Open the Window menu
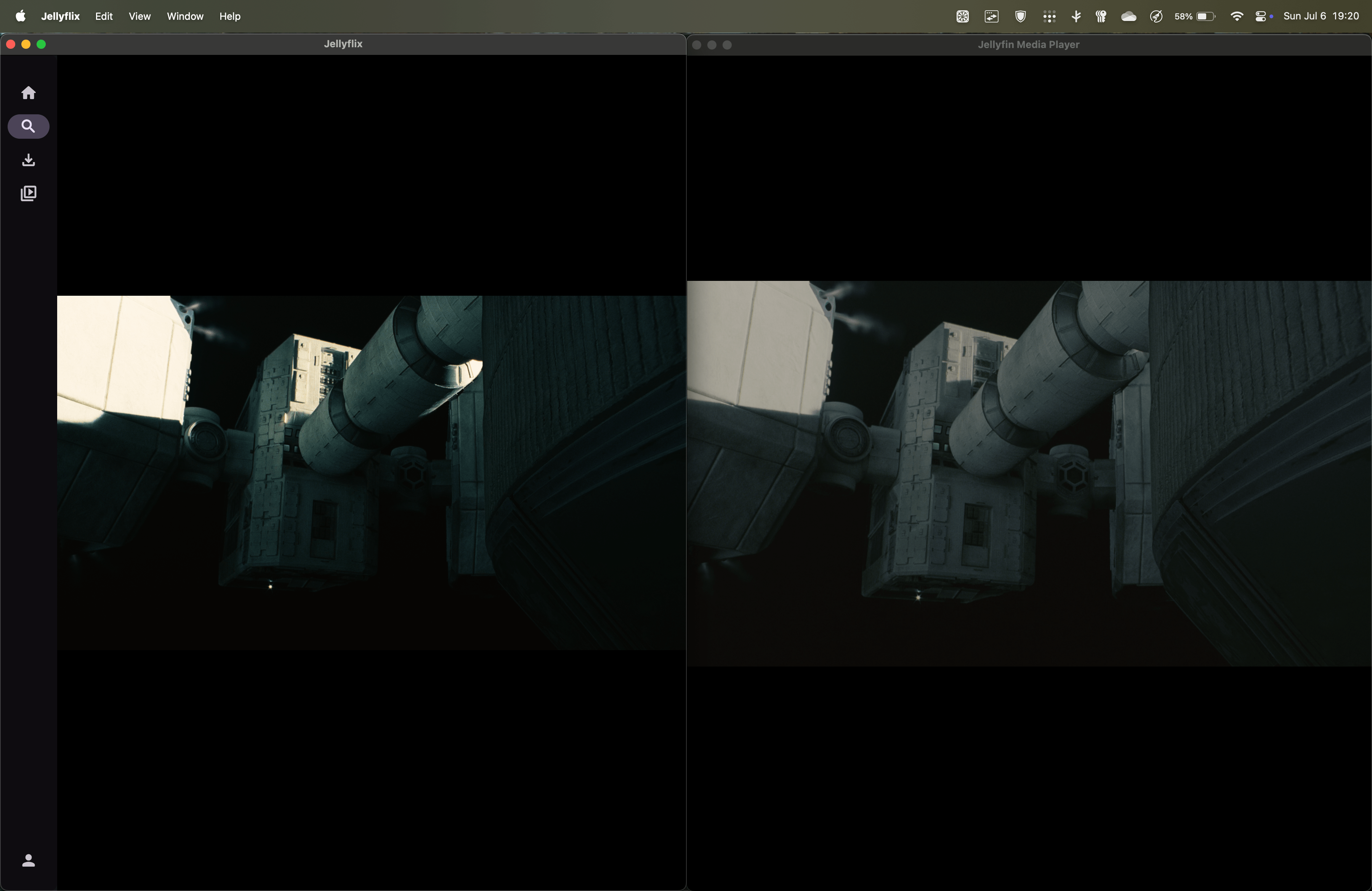 point(185,16)
